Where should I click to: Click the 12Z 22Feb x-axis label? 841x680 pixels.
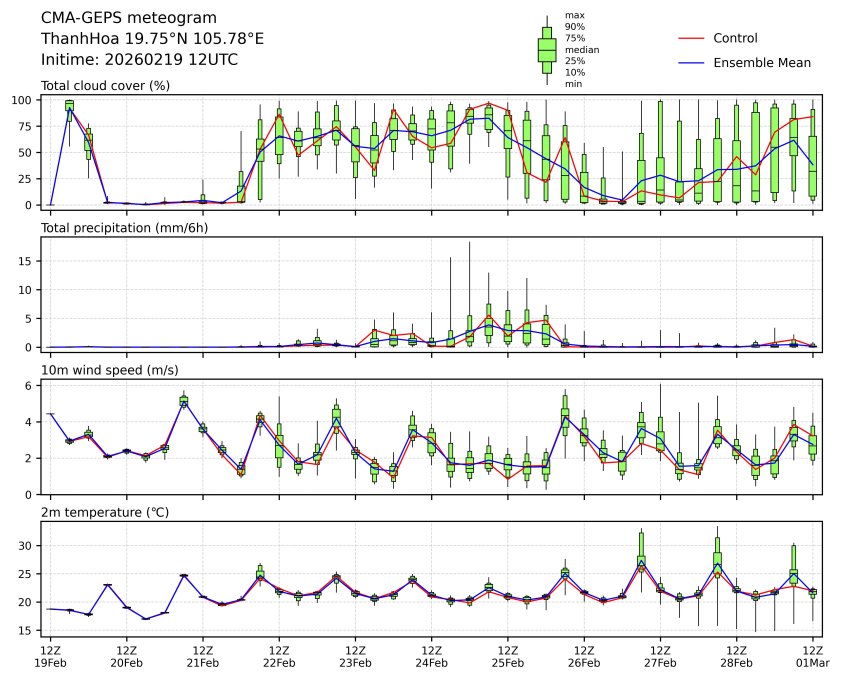coord(279,656)
